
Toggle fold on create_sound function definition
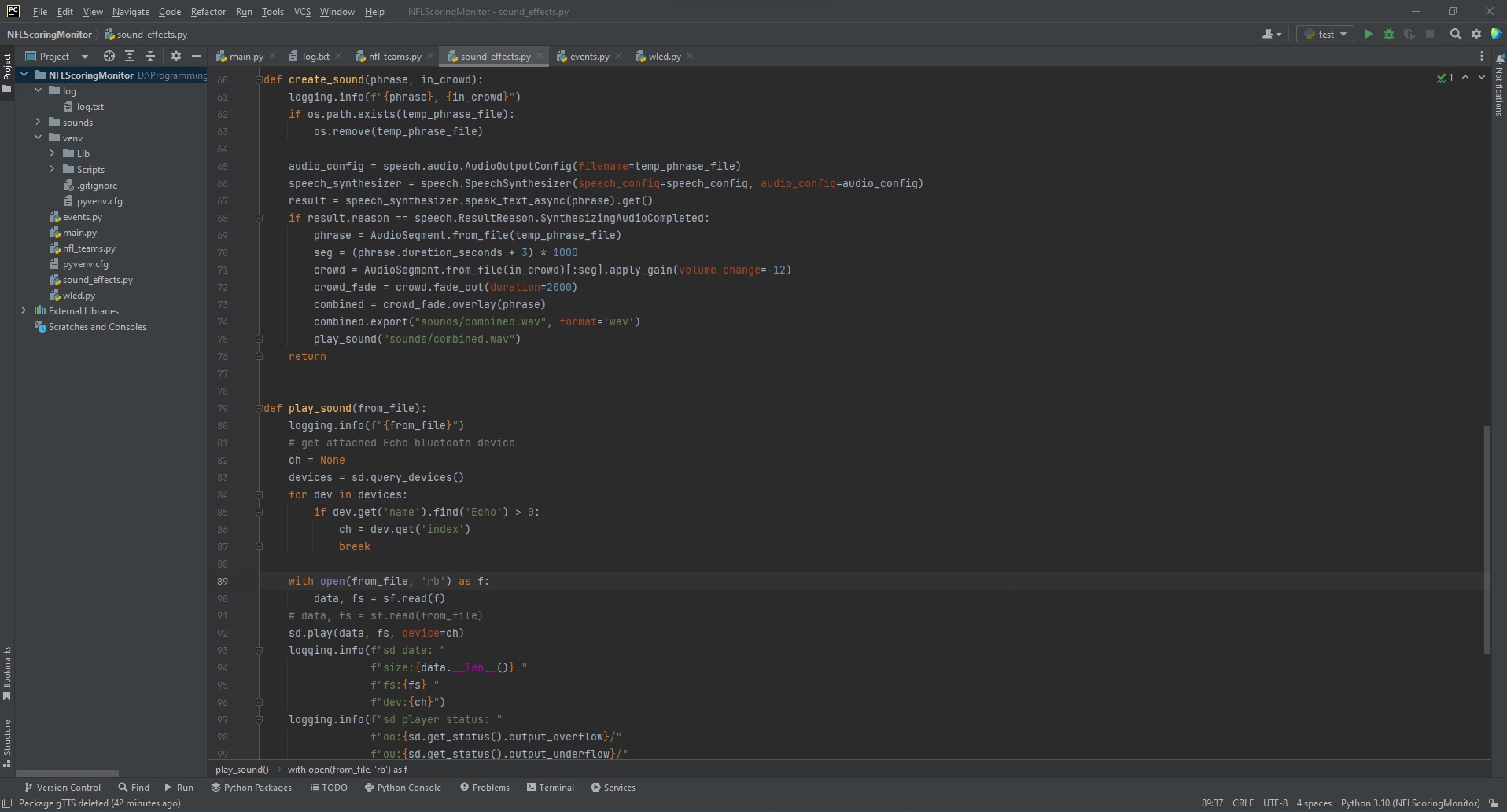258,80
